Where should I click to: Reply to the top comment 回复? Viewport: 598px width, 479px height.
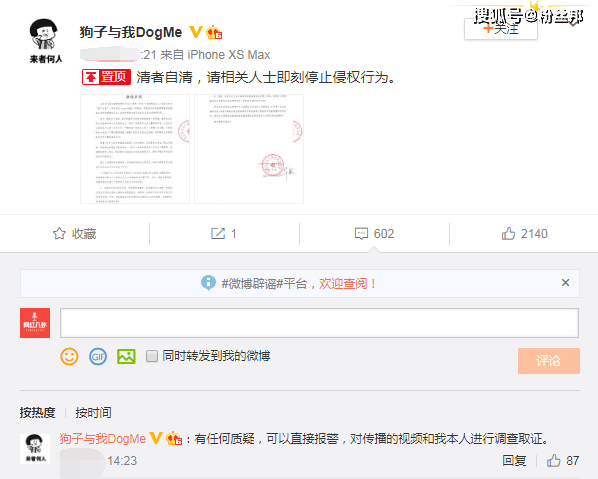[x=514, y=461]
